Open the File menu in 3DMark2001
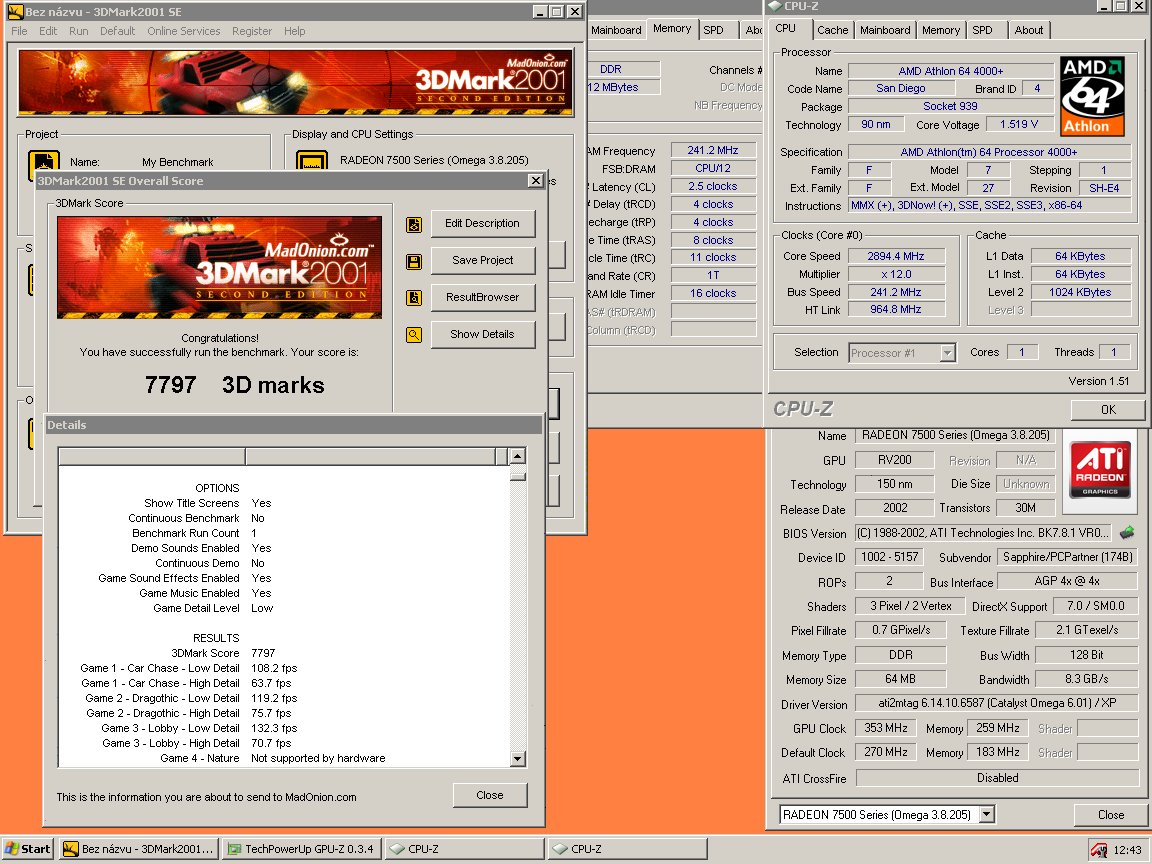The image size is (1152, 864). [19, 31]
